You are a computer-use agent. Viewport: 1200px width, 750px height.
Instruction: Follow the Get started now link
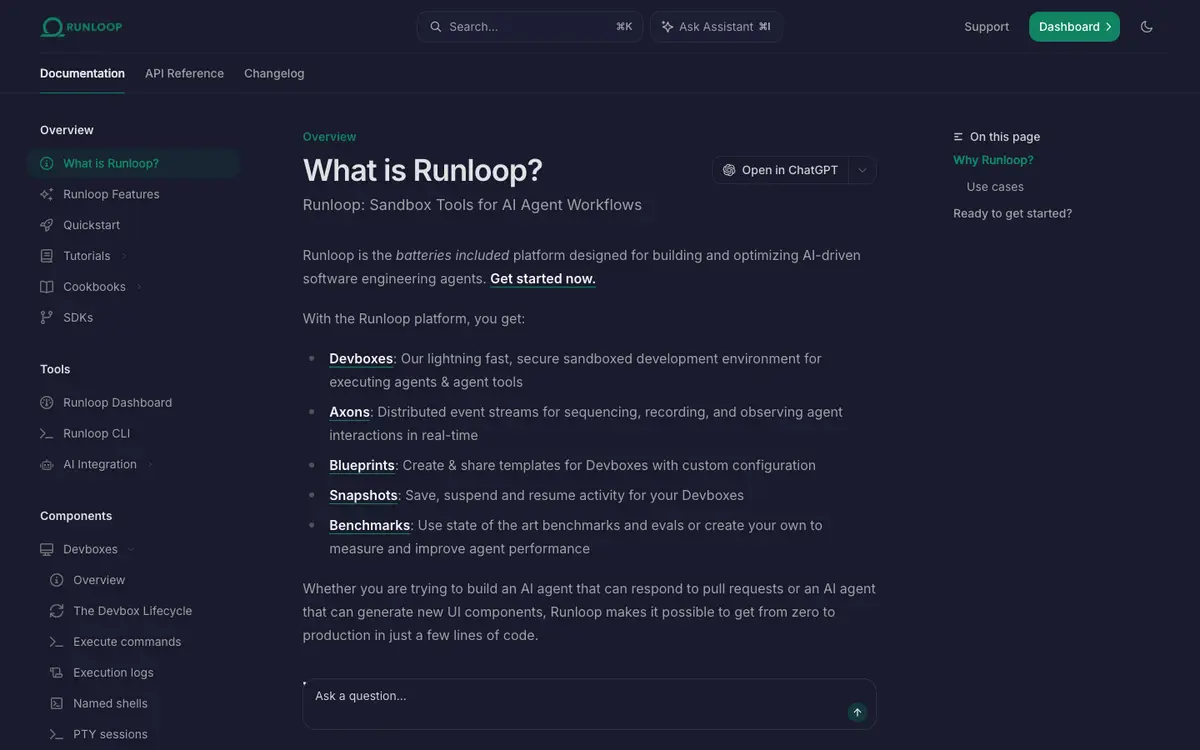543,279
